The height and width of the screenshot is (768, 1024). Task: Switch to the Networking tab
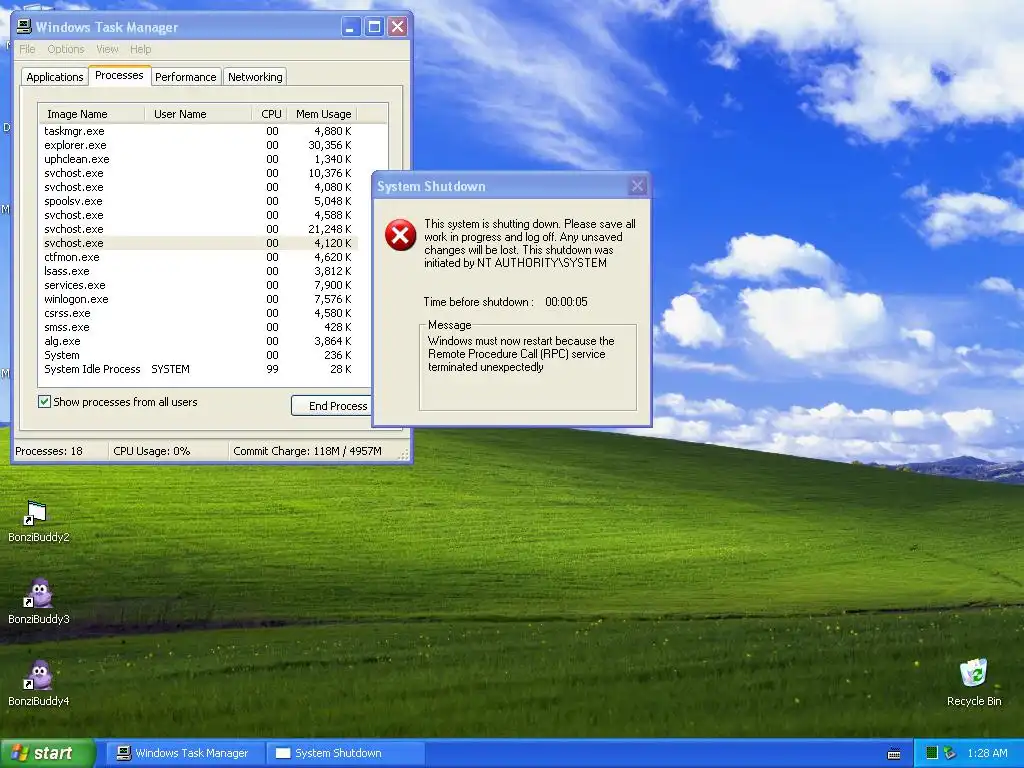(x=255, y=77)
